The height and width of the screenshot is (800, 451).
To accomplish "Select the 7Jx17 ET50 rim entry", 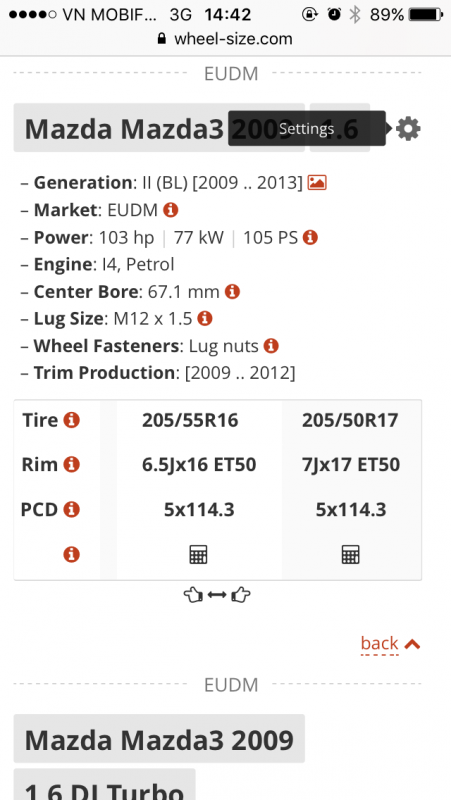I will 351,465.
